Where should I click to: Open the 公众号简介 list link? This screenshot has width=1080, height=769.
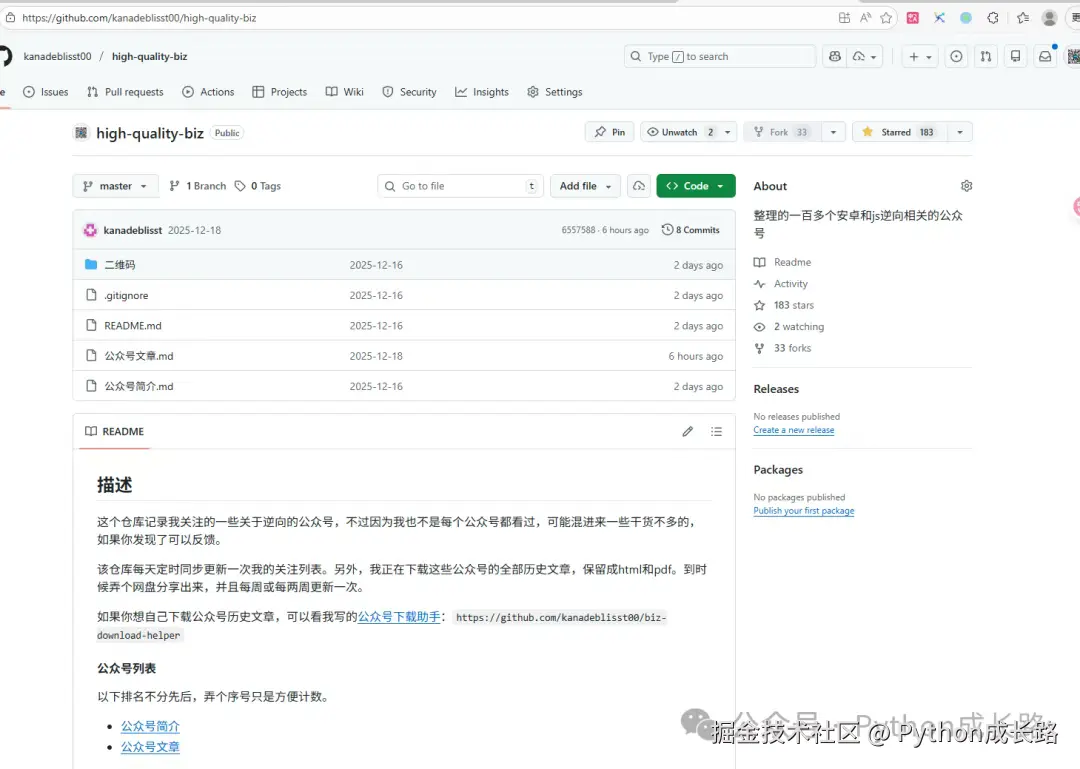(x=150, y=726)
